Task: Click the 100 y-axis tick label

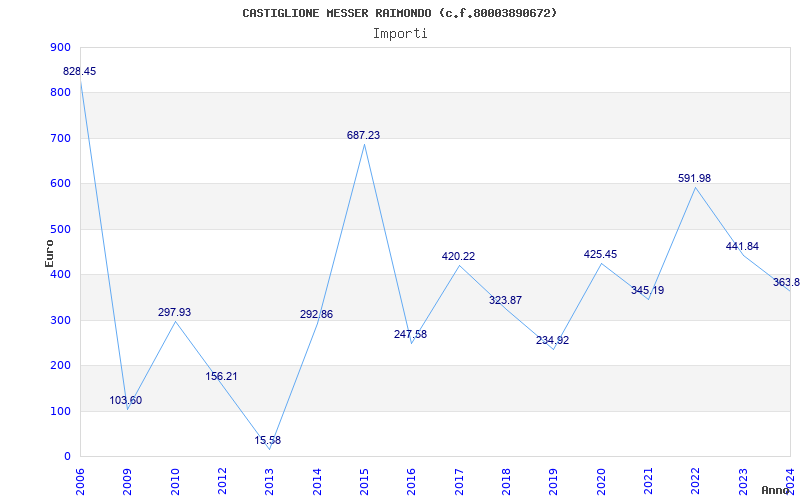Action: [60, 411]
